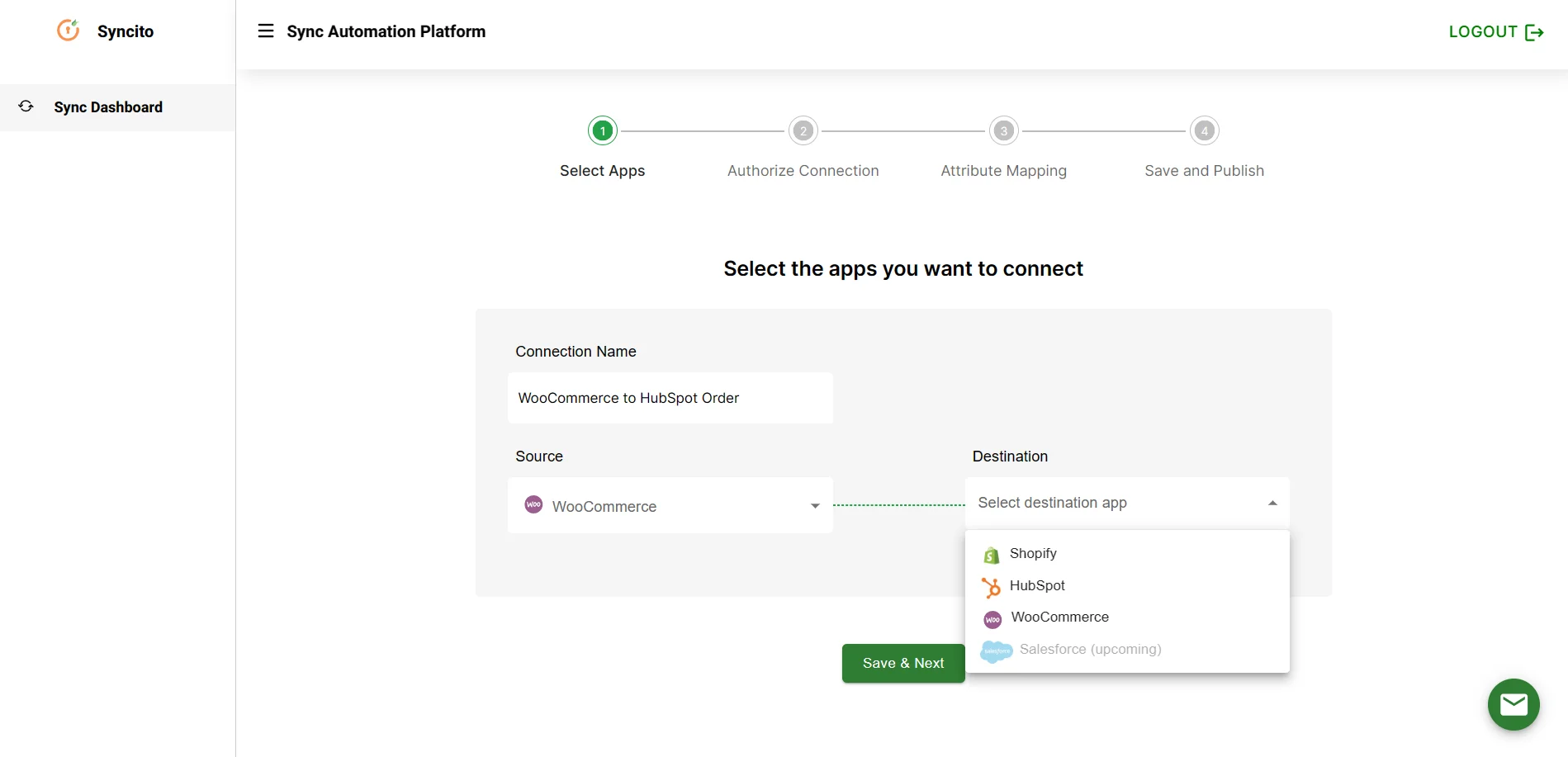Screen dimensions: 1568x757
Task: Click the purple WooCommerce icon in the destination list
Action: (x=992, y=618)
